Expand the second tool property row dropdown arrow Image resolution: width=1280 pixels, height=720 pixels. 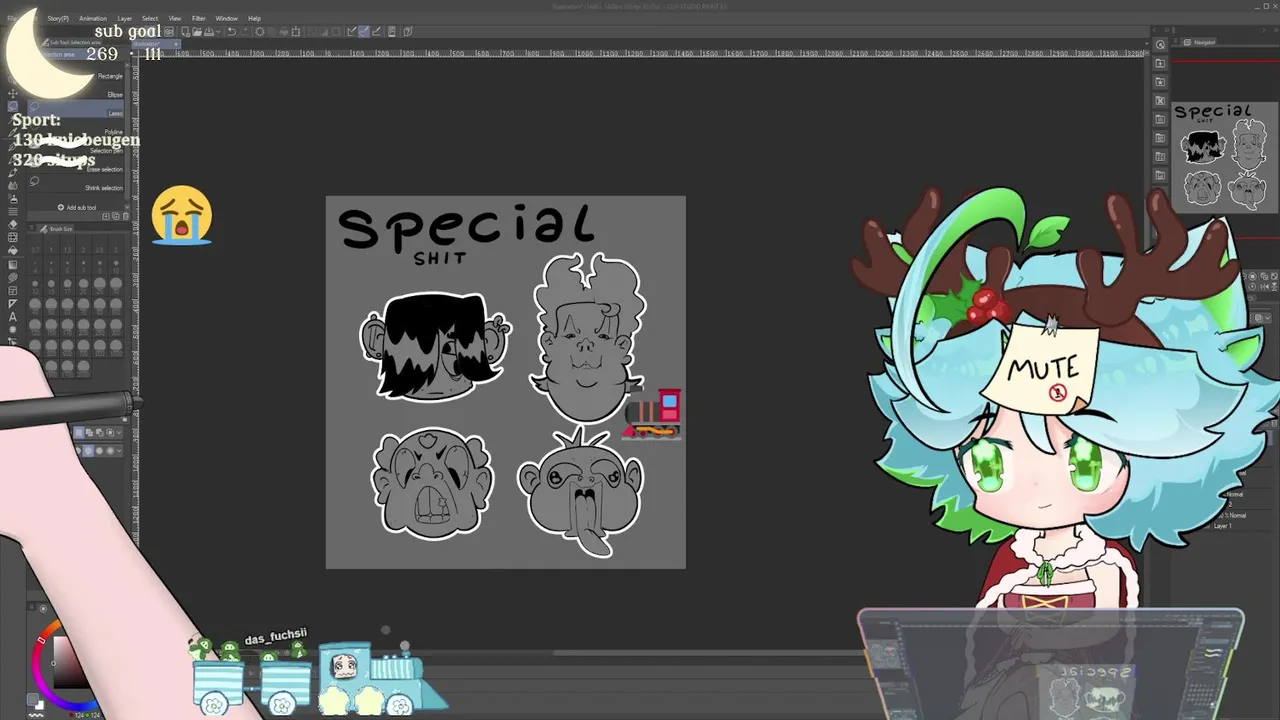119,450
